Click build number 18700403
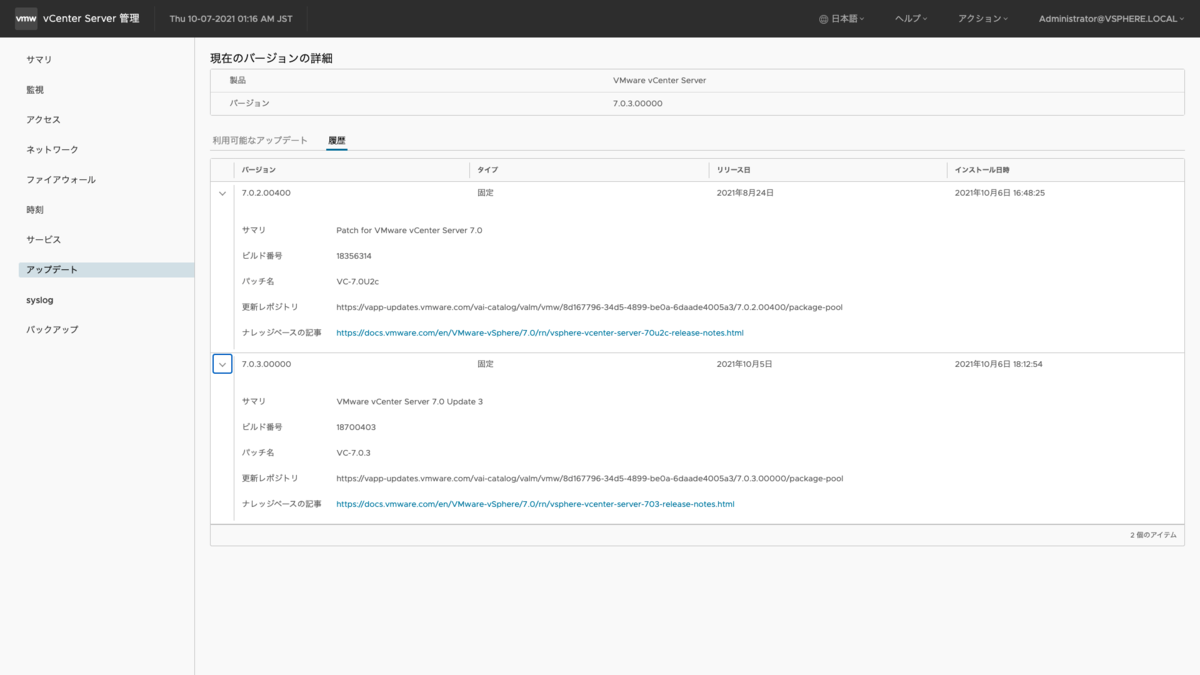The image size is (1200, 675). 356,427
